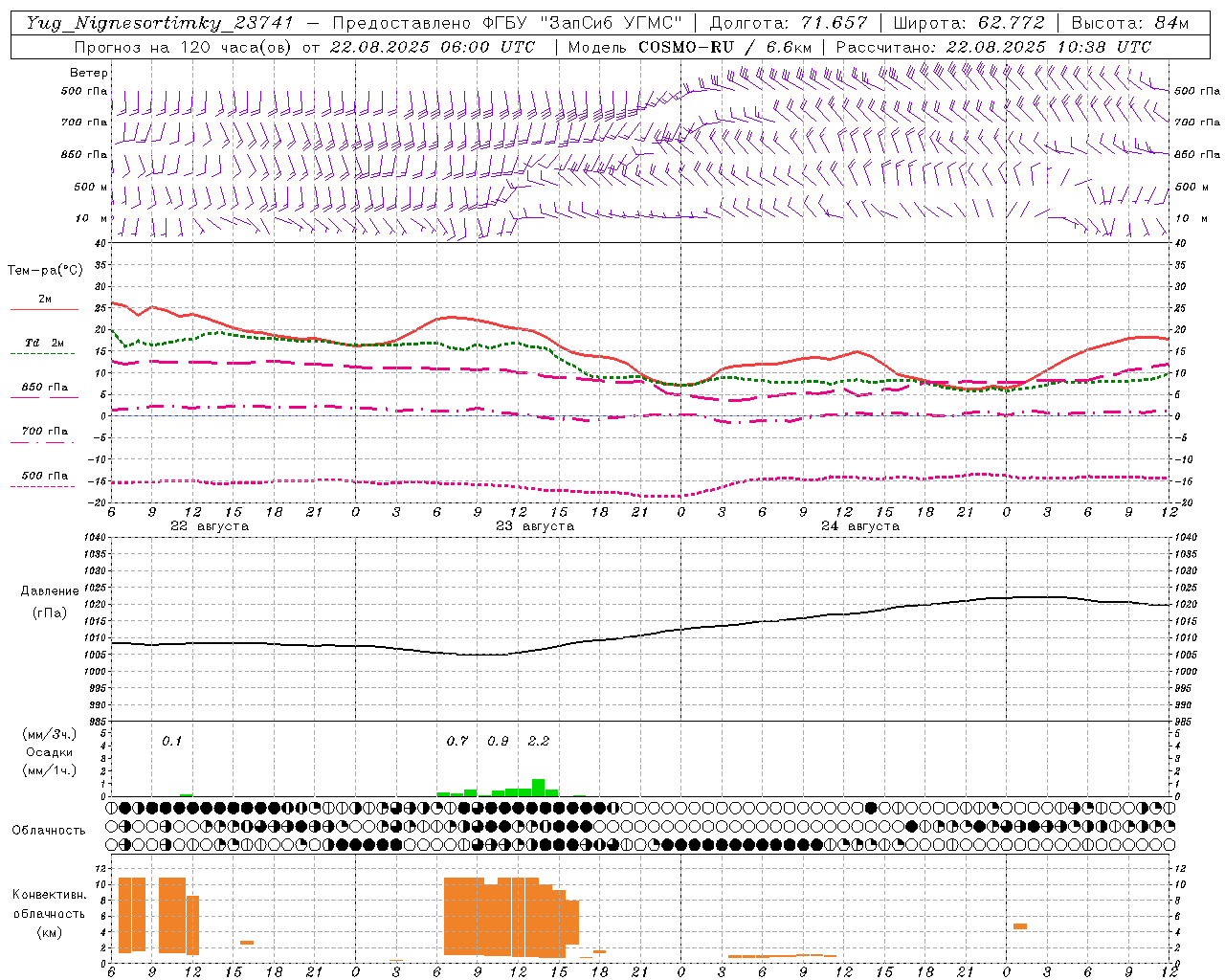Click the 2.2 precipitation amount value
The image size is (1225, 980).
[x=539, y=741]
